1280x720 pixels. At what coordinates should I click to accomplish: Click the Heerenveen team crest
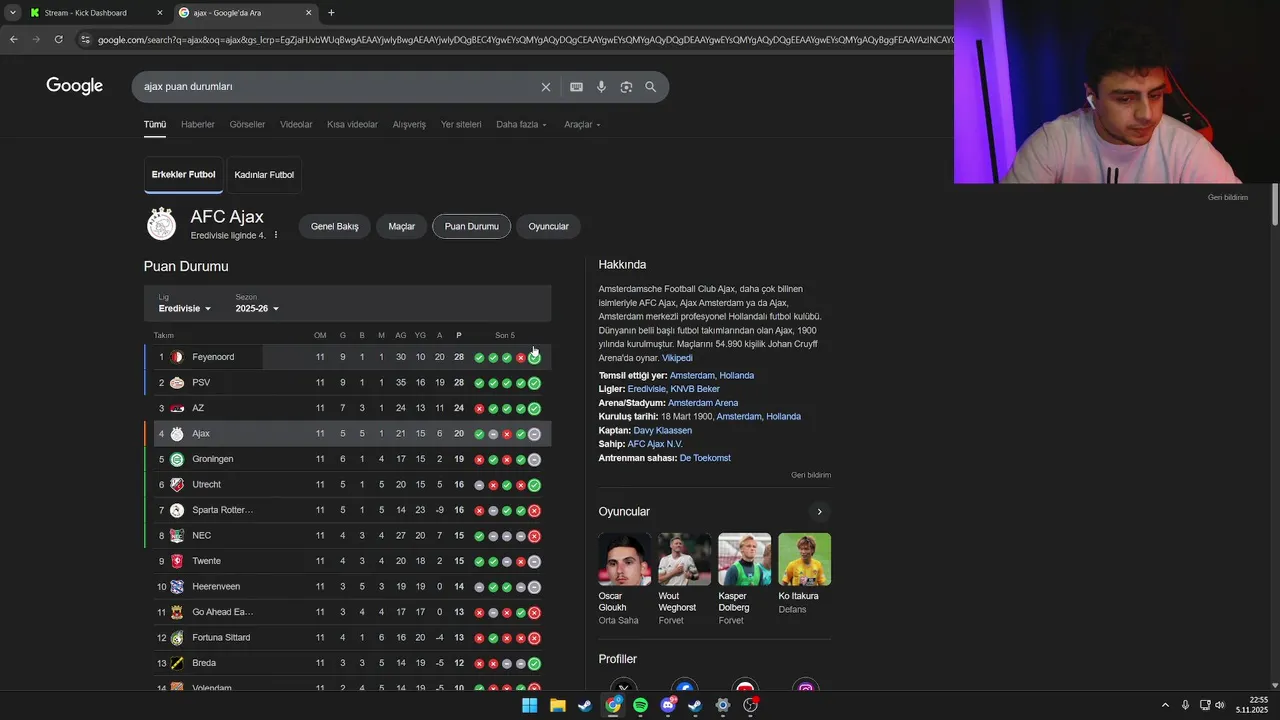pos(177,587)
